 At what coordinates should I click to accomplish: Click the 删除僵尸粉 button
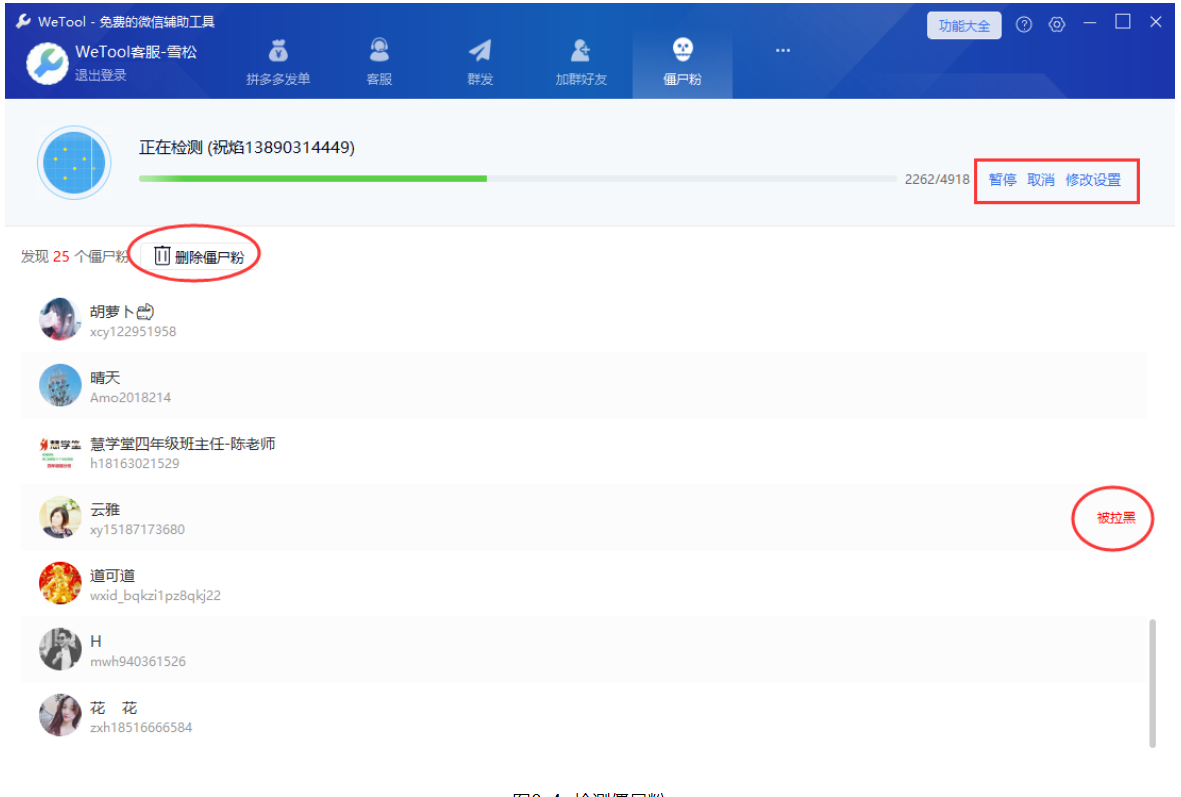pyautogui.click(x=200, y=257)
